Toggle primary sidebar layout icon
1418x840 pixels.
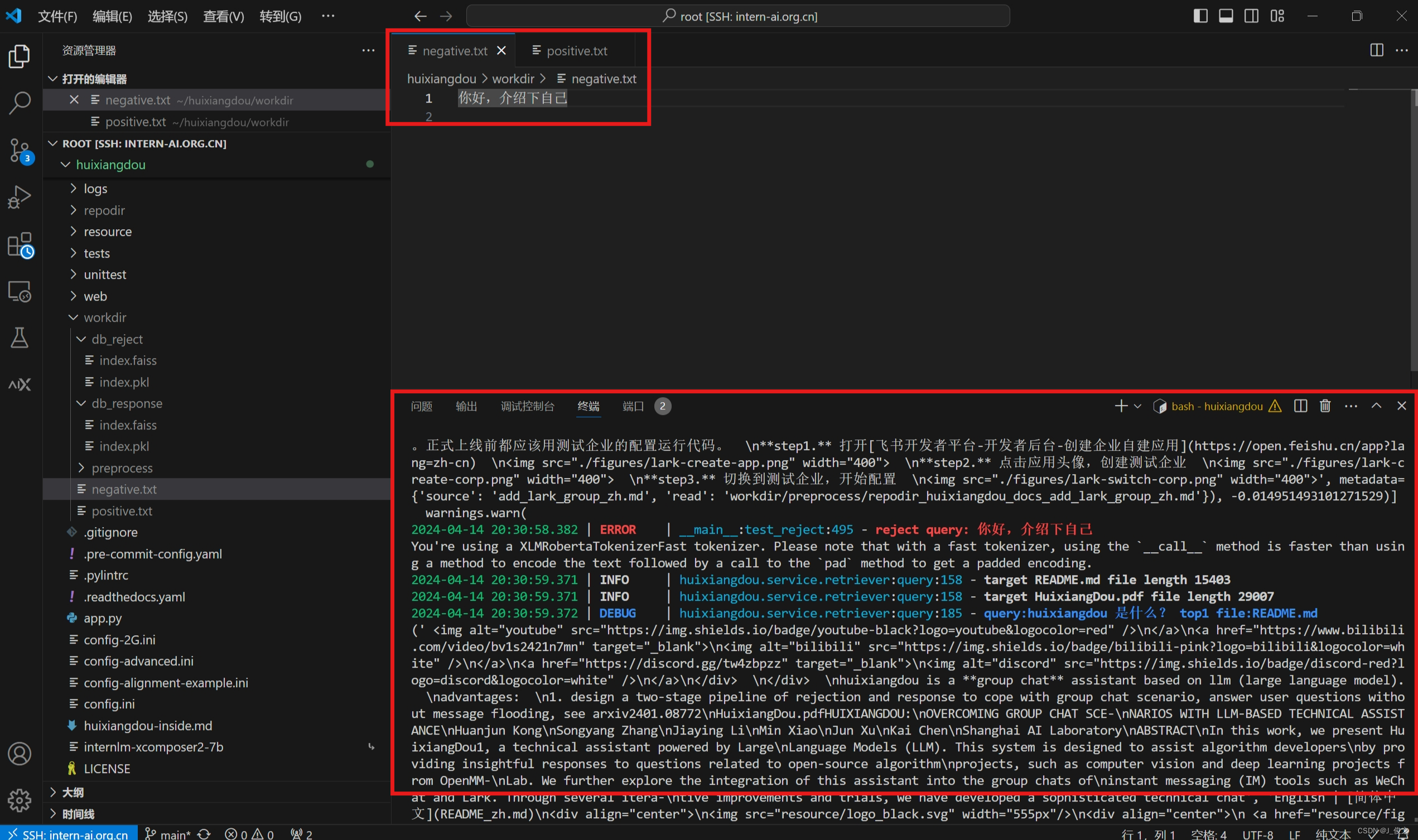(x=1200, y=16)
